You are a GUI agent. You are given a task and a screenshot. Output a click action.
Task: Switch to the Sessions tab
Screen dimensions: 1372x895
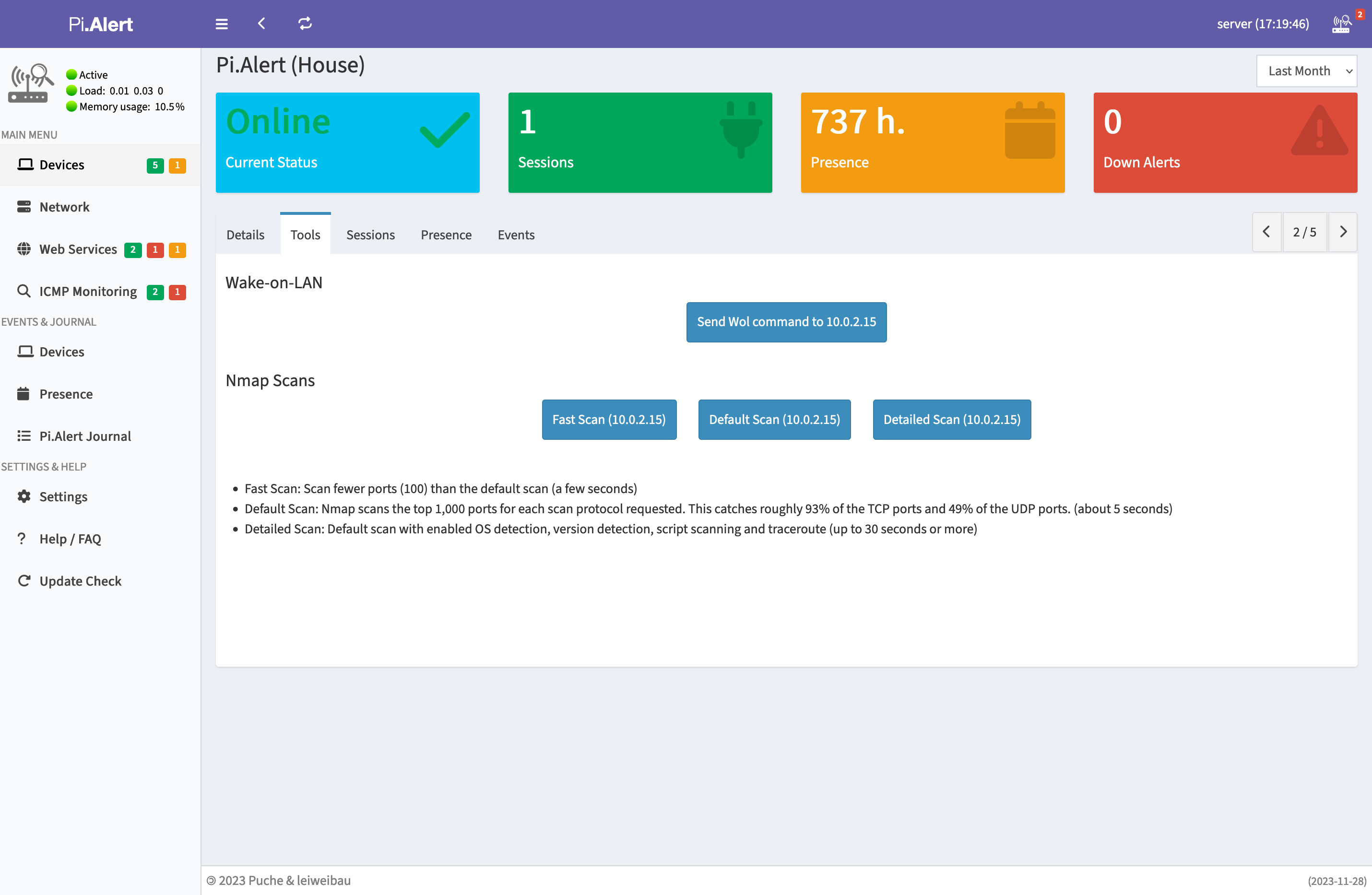(370, 235)
